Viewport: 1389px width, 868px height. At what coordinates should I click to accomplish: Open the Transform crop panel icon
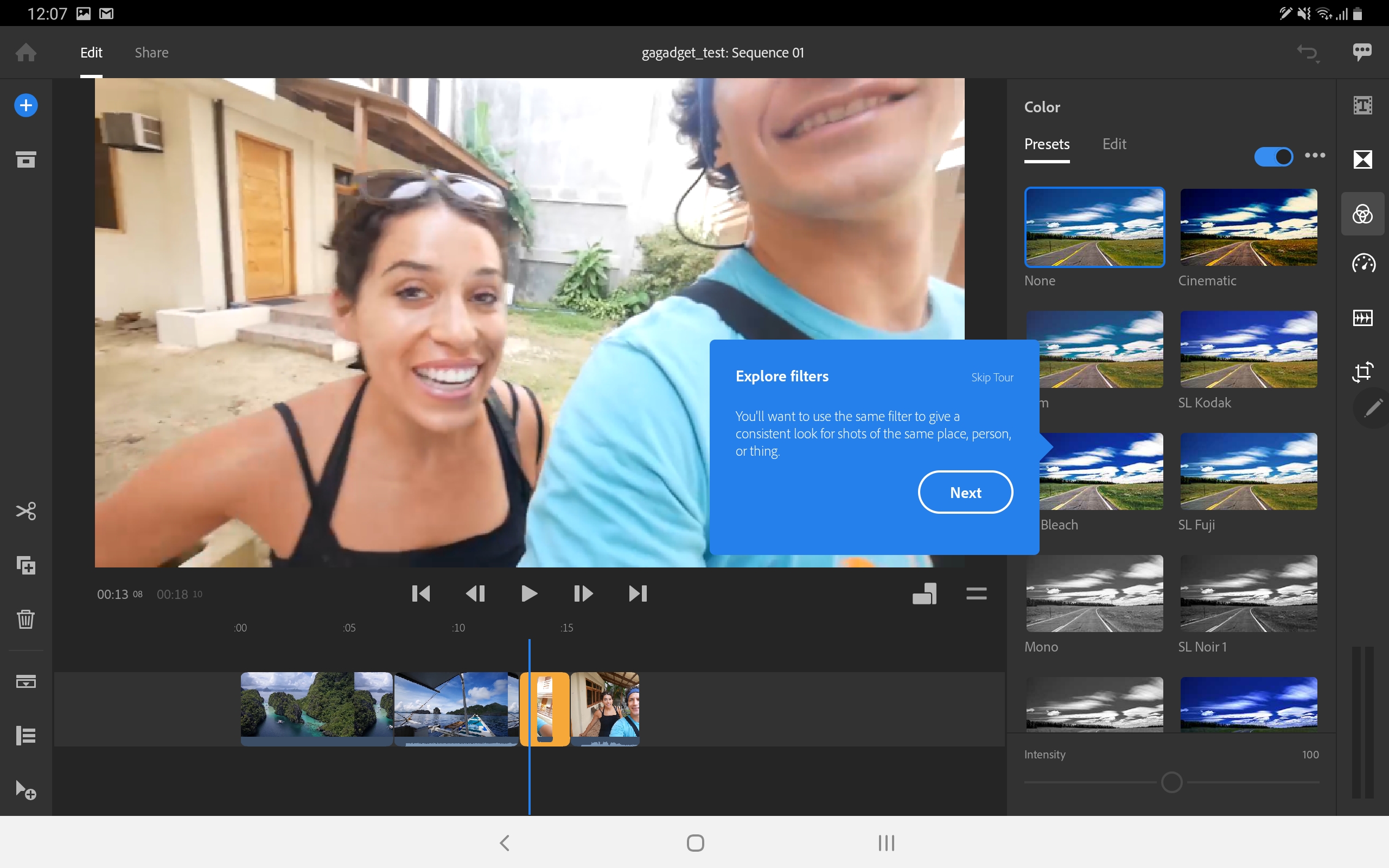(1362, 372)
